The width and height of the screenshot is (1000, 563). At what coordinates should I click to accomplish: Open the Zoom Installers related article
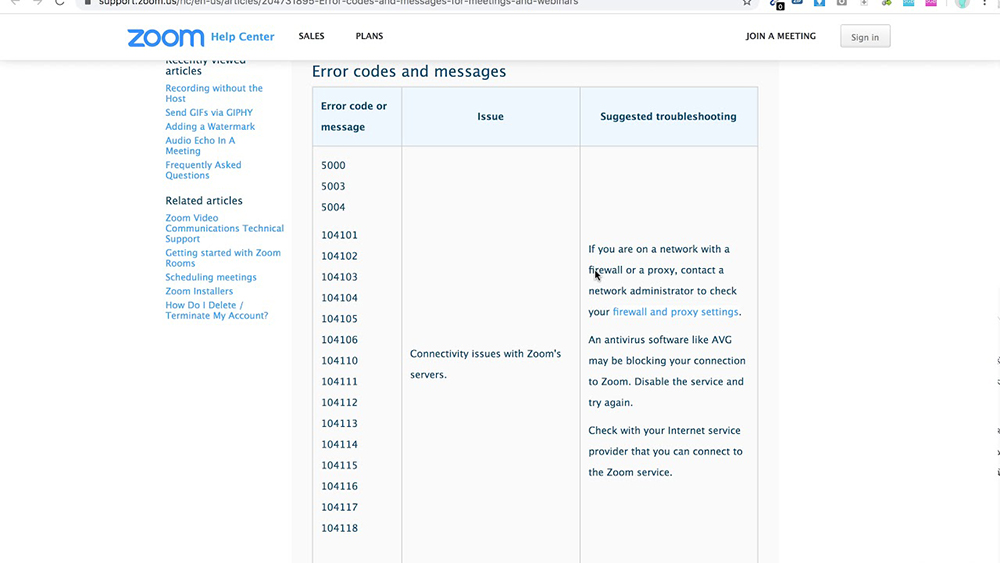pyautogui.click(x=199, y=291)
